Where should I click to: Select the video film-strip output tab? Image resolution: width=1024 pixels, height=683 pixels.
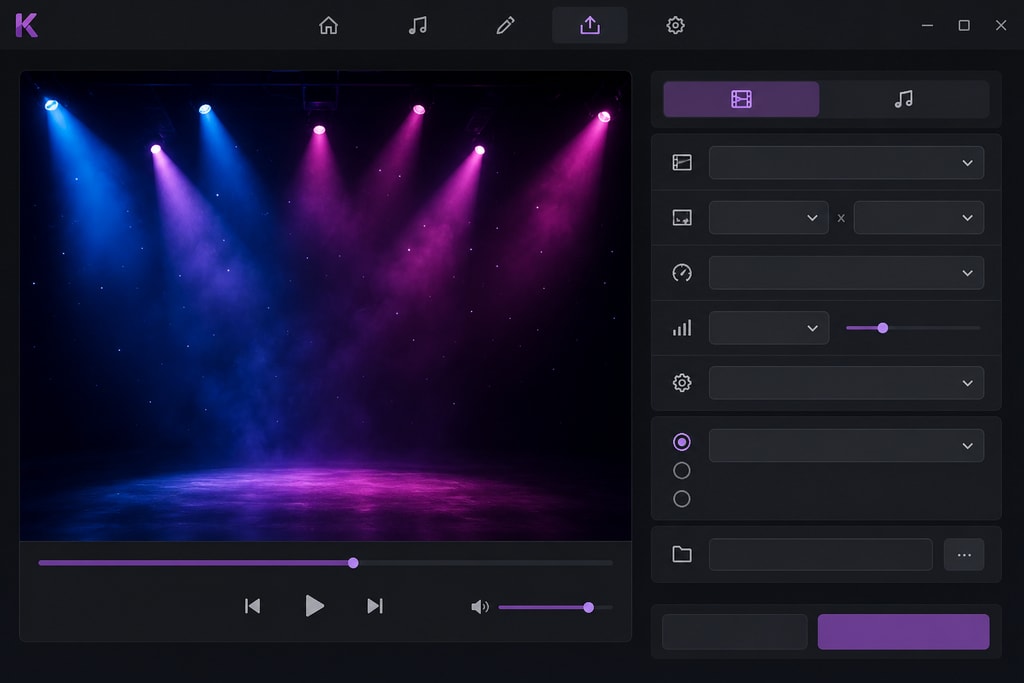[741, 99]
